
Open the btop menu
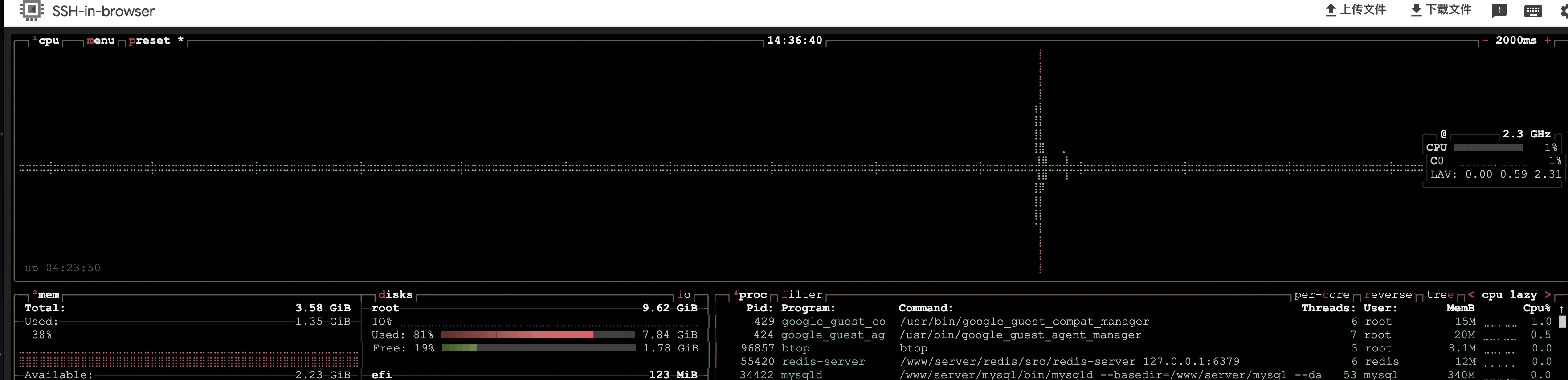coord(100,40)
